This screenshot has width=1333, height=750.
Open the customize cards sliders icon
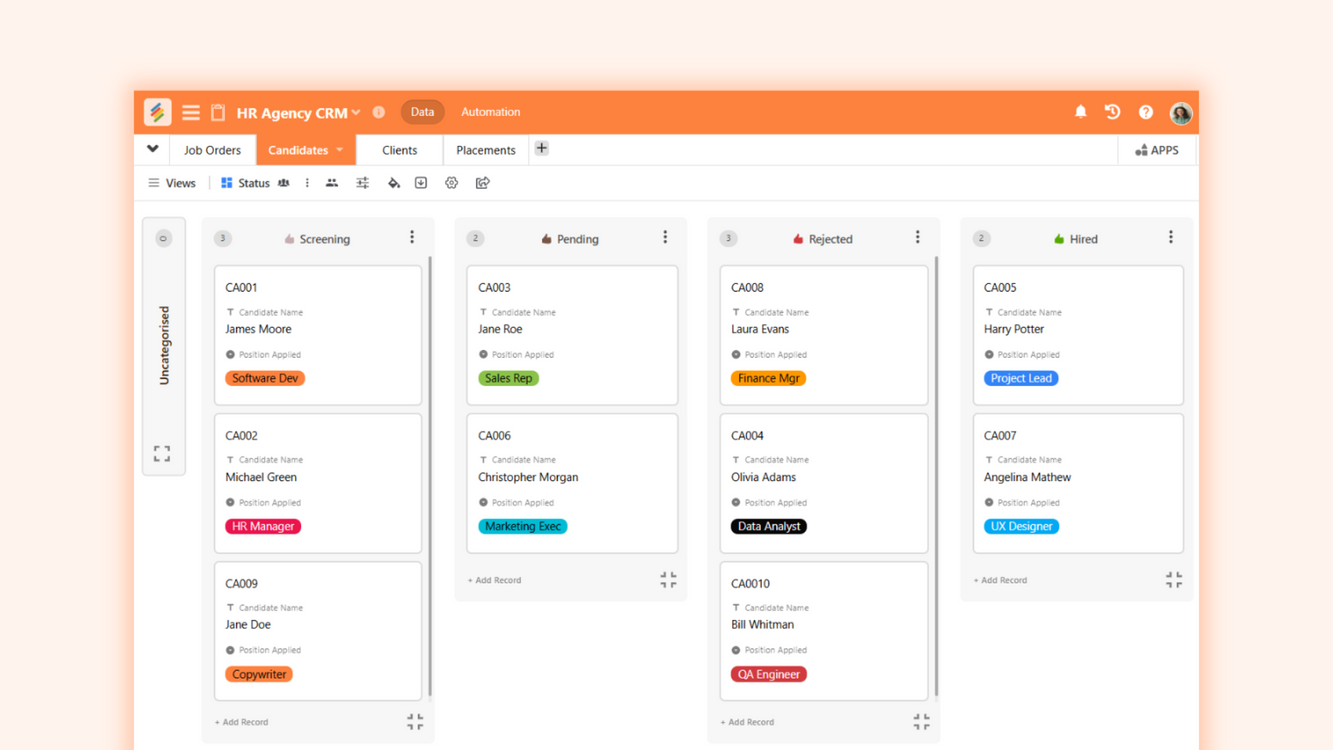362,183
